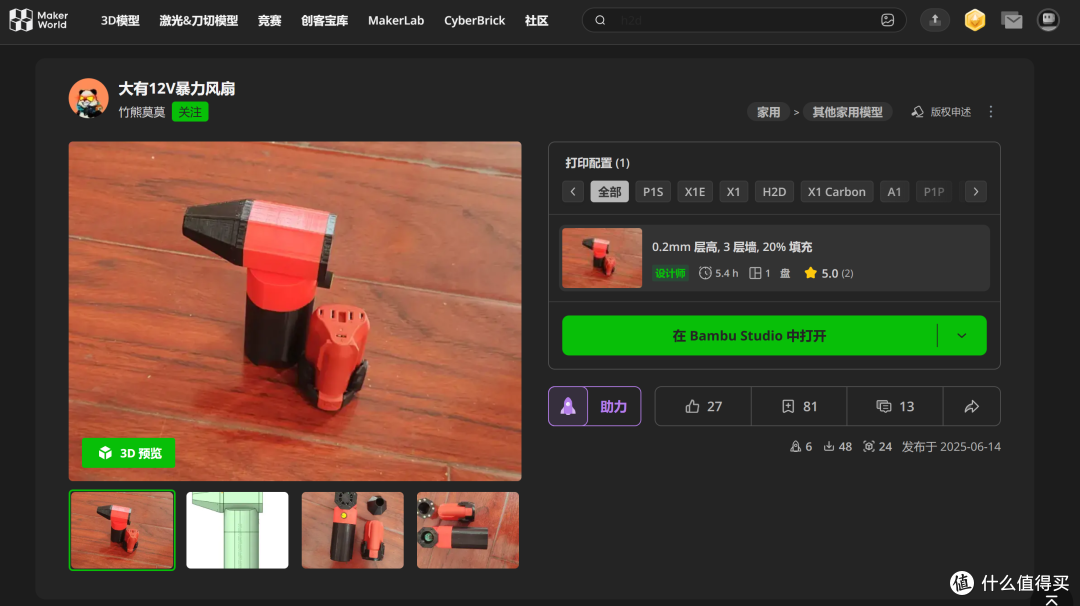The height and width of the screenshot is (606, 1080).
Task: Open the gold points hexagon icon
Action: coord(975,20)
